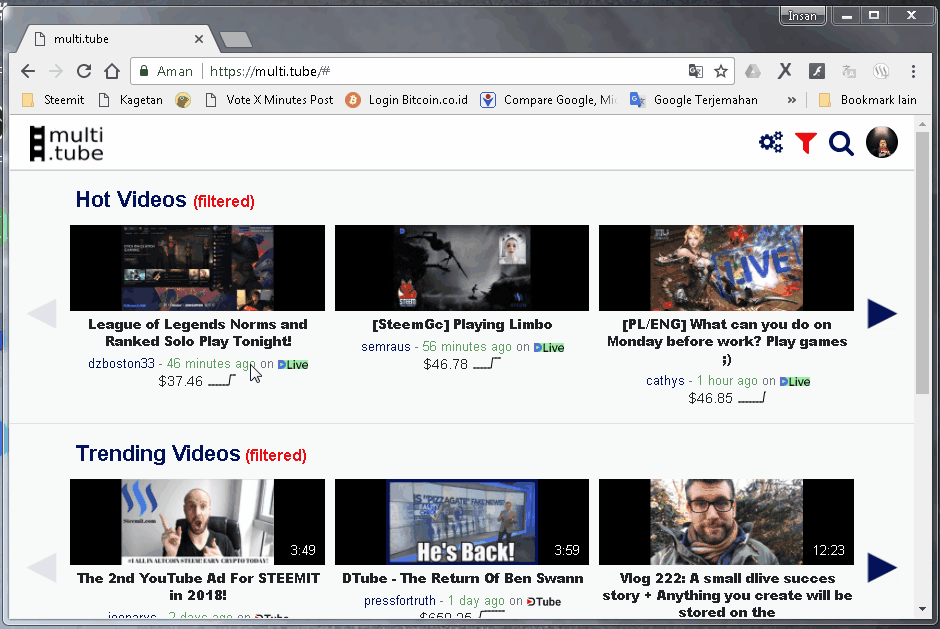
Task: Open the Google Terjemahan bookmark
Action: coord(694,100)
